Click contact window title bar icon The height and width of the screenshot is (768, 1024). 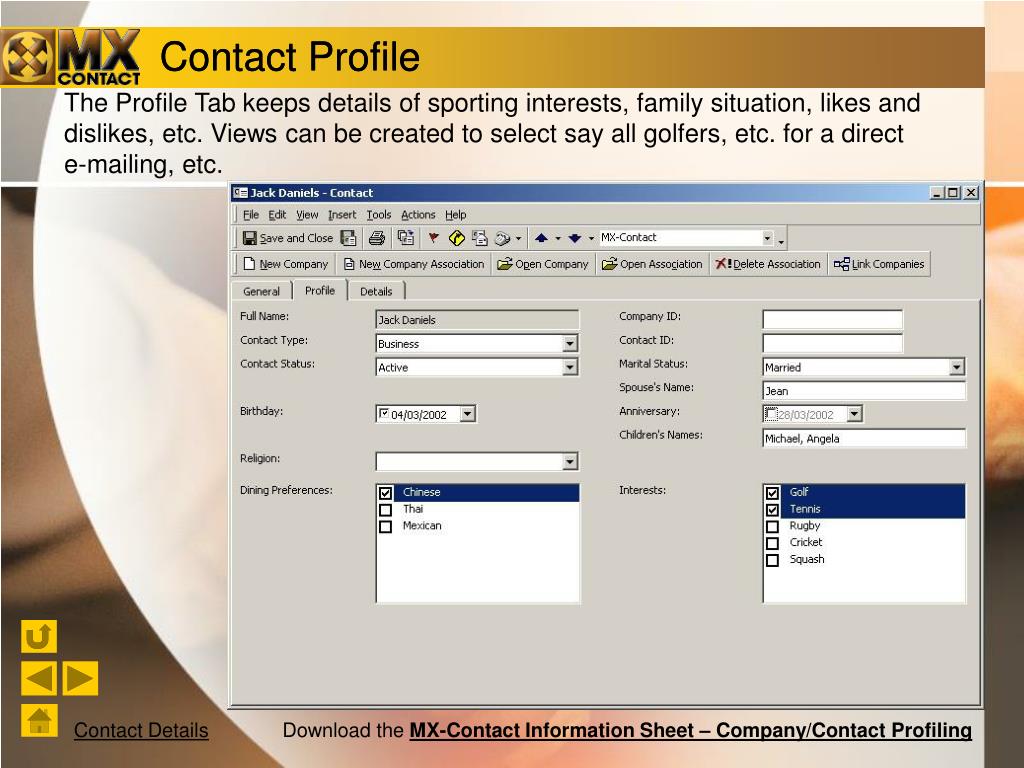click(240, 193)
